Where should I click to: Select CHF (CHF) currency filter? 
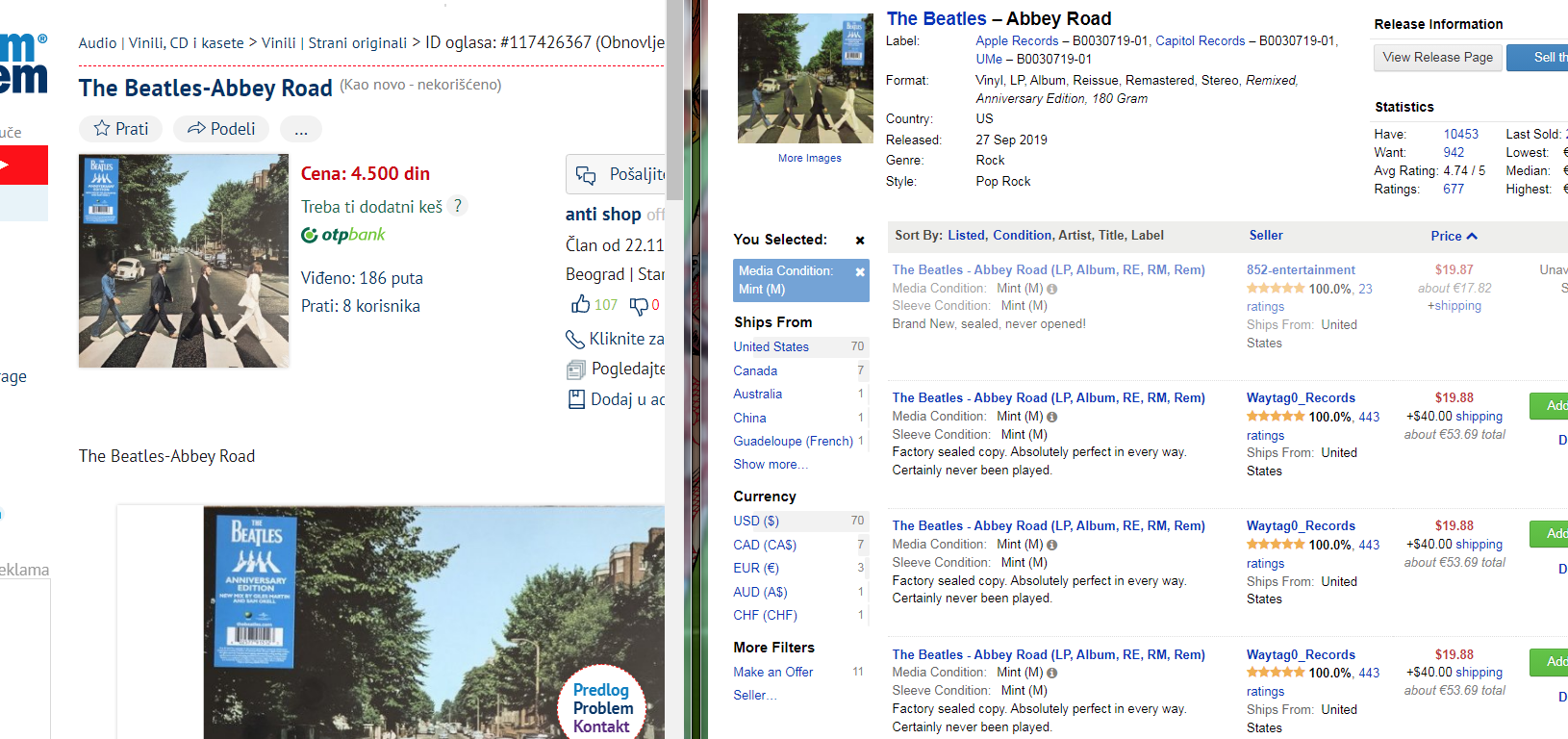(x=765, y=615)
